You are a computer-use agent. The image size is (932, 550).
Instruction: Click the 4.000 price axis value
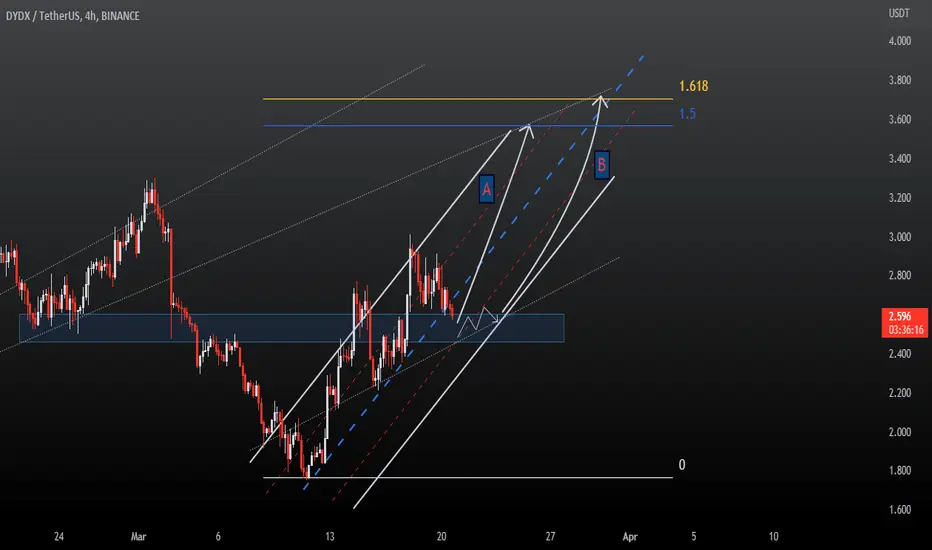pyautogui.click(x=900, y=41)
